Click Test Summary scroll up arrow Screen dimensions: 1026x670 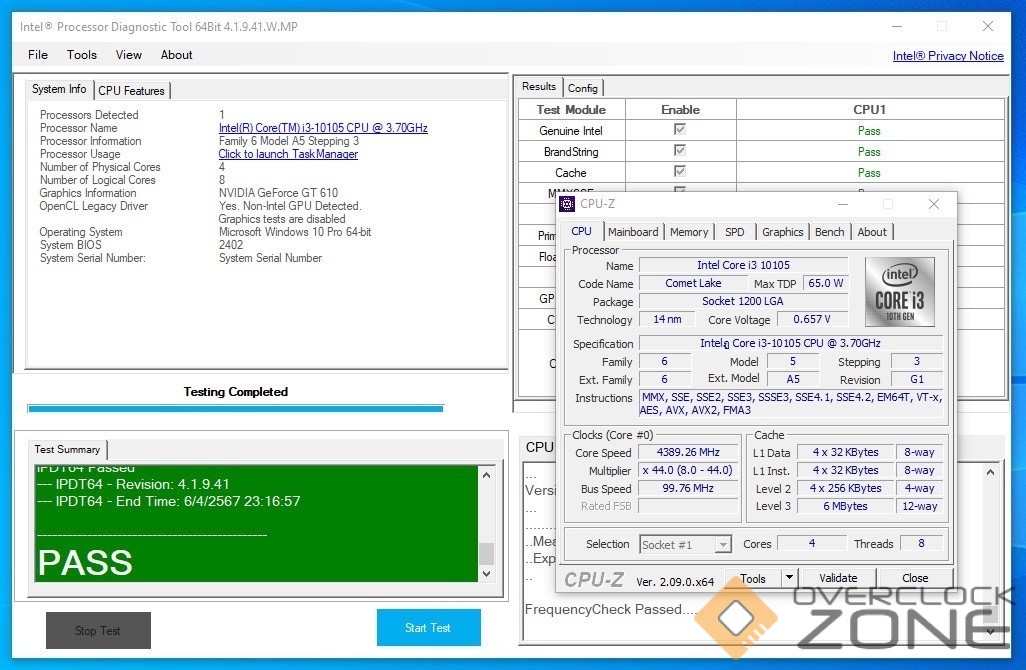[x=487, y=475]
